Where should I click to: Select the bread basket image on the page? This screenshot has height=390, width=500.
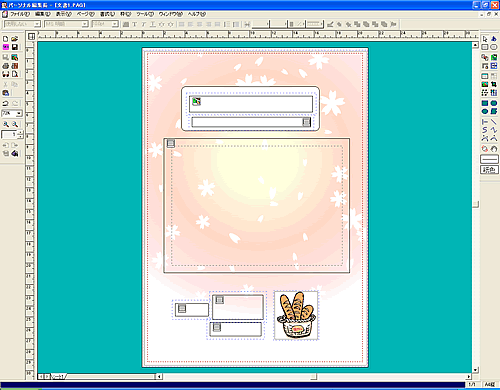296,315
